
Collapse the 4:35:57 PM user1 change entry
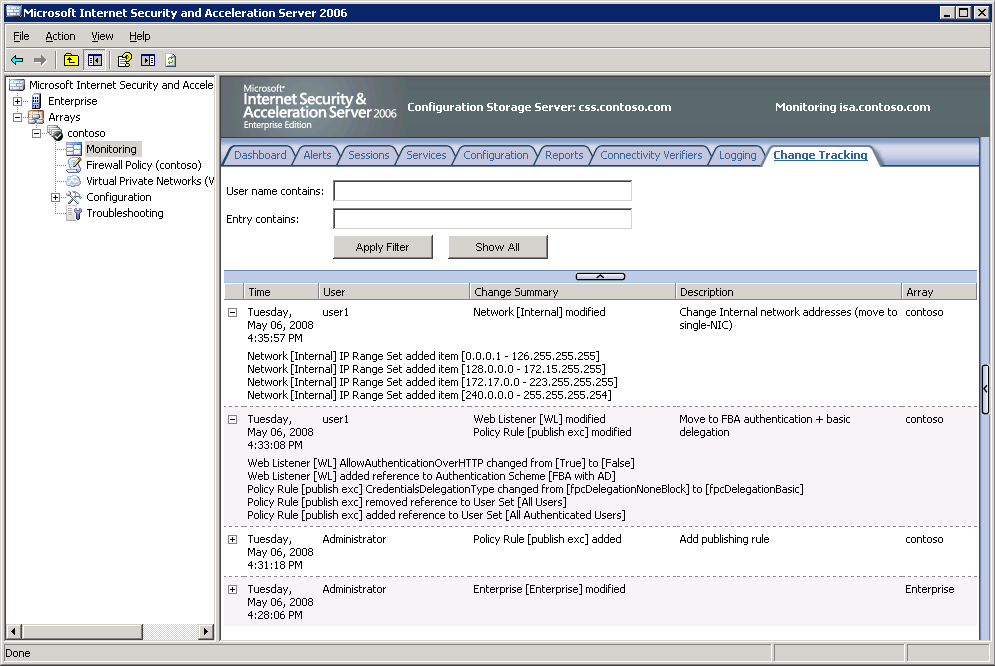tap(233, 312)
